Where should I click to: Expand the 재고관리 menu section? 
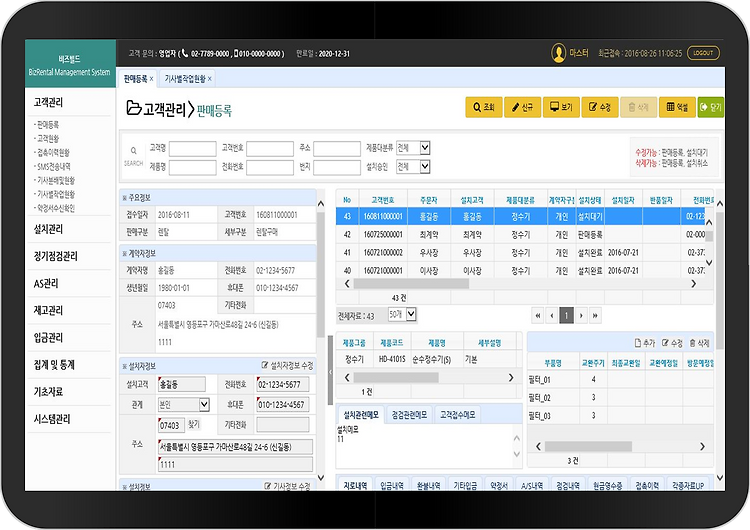[48, 310]
